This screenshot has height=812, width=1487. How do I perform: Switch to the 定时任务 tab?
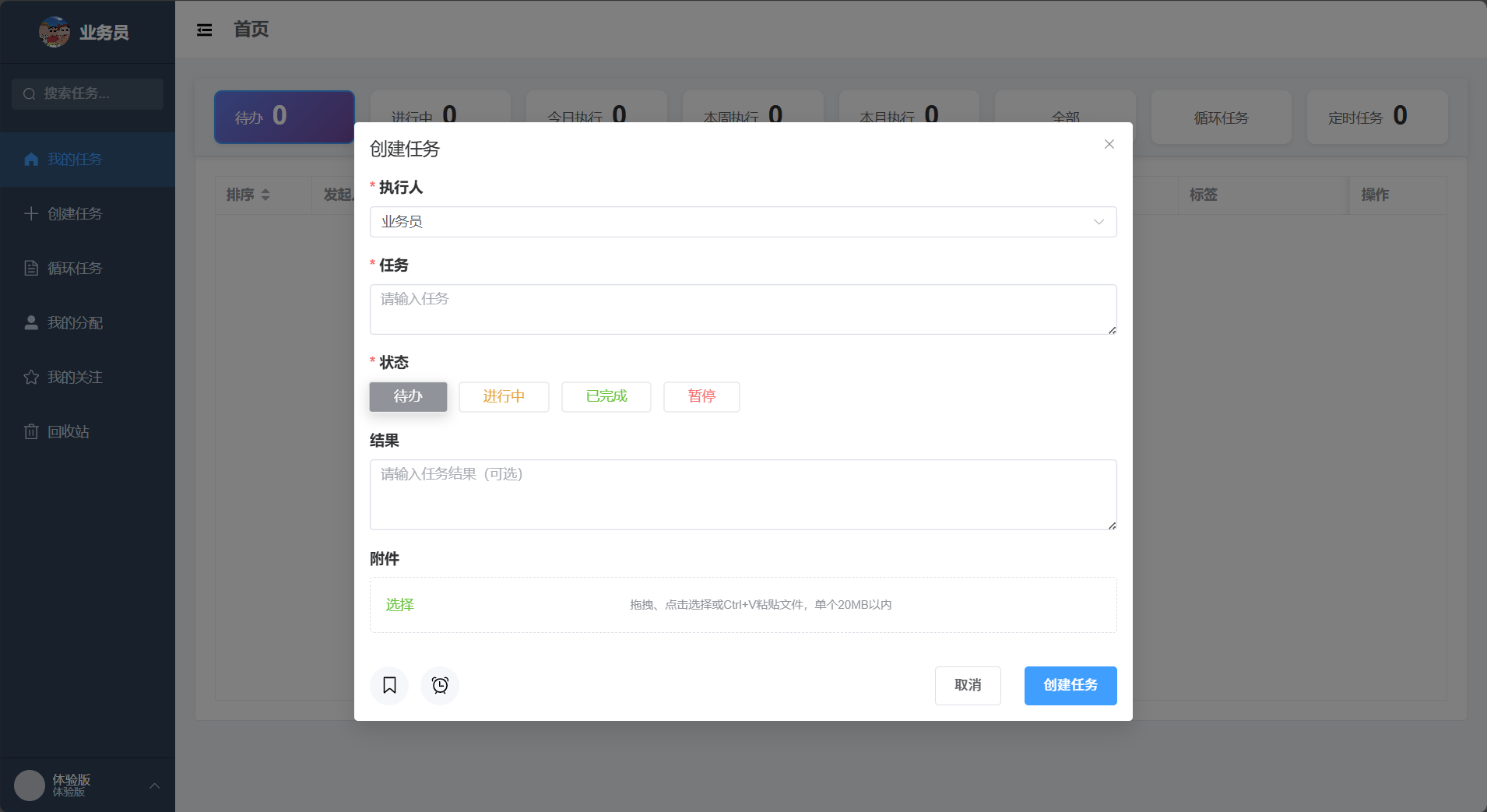1375,117
